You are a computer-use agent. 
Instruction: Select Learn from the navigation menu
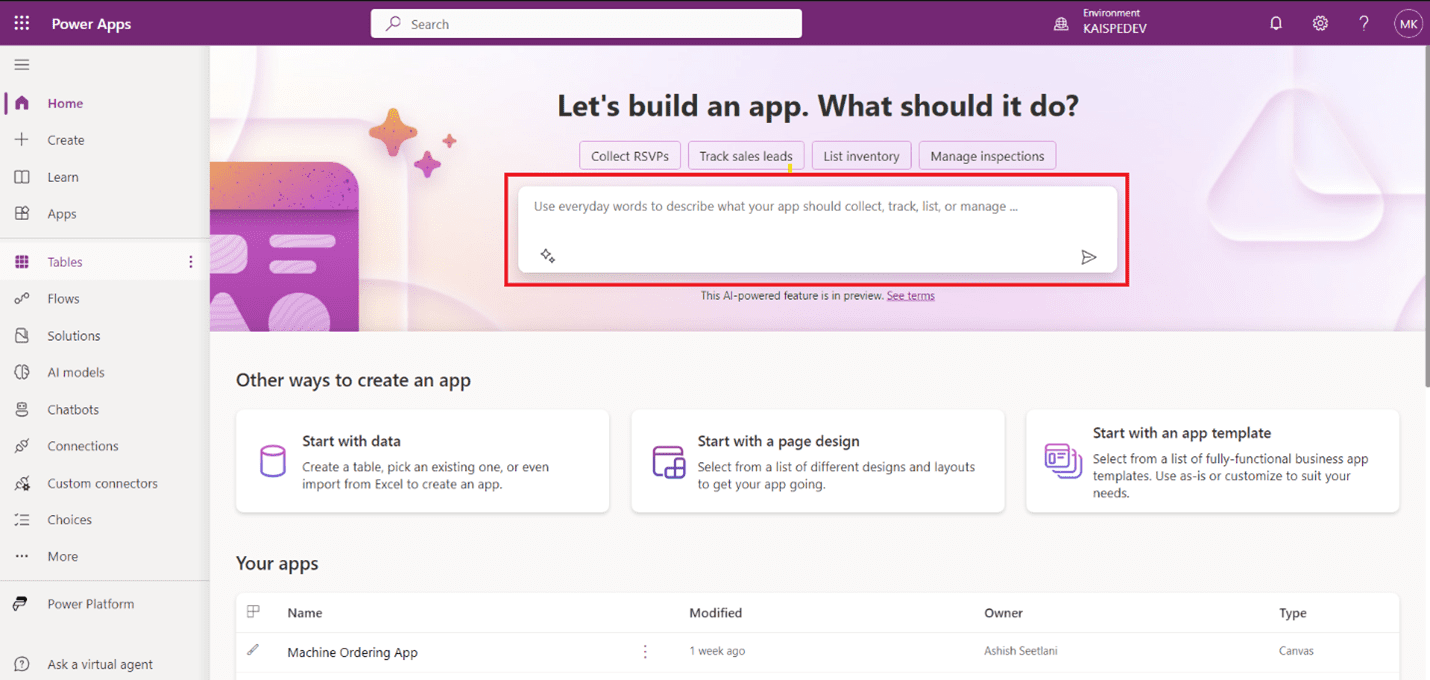pyautogui.click(x=63, y=176)
